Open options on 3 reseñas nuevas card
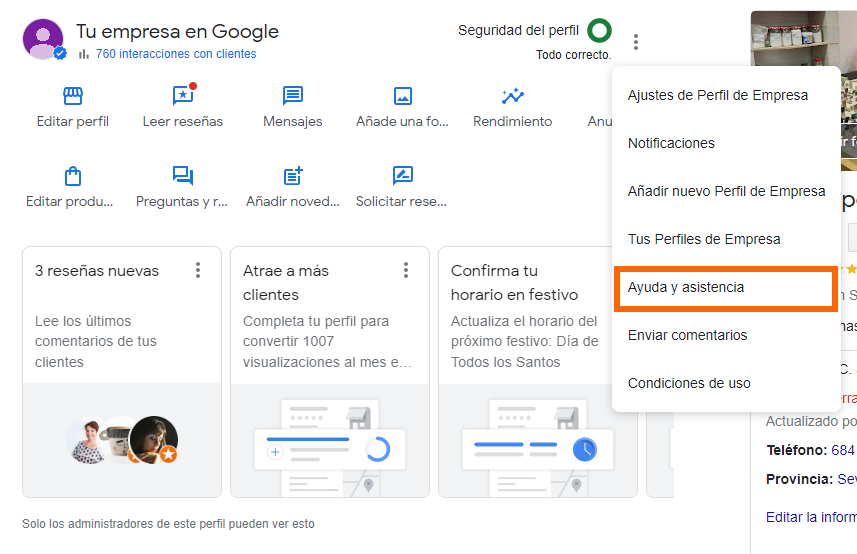This screenshot has width=857, height=554. (198, 270)
